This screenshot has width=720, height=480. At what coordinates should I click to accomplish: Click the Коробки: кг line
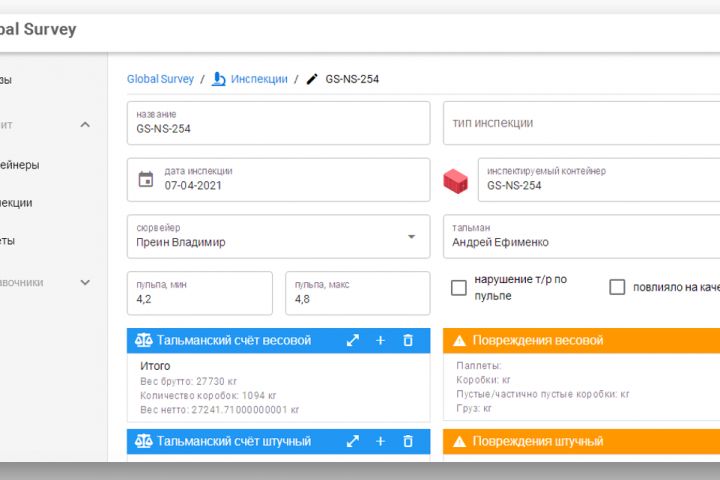click(483, 380)
